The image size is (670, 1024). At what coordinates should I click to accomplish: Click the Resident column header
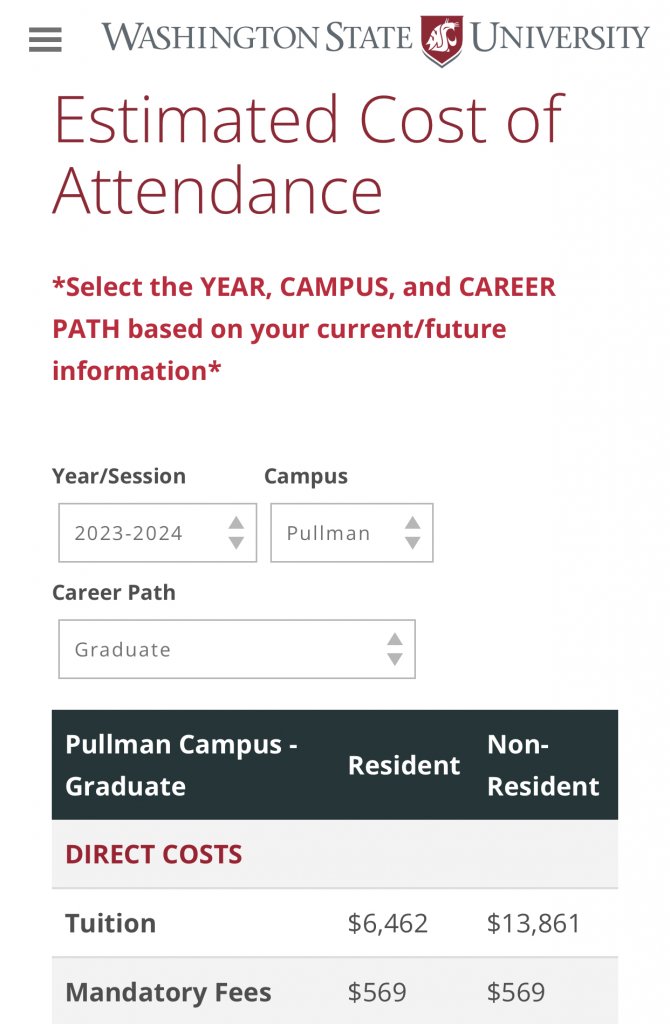point(404,765)
